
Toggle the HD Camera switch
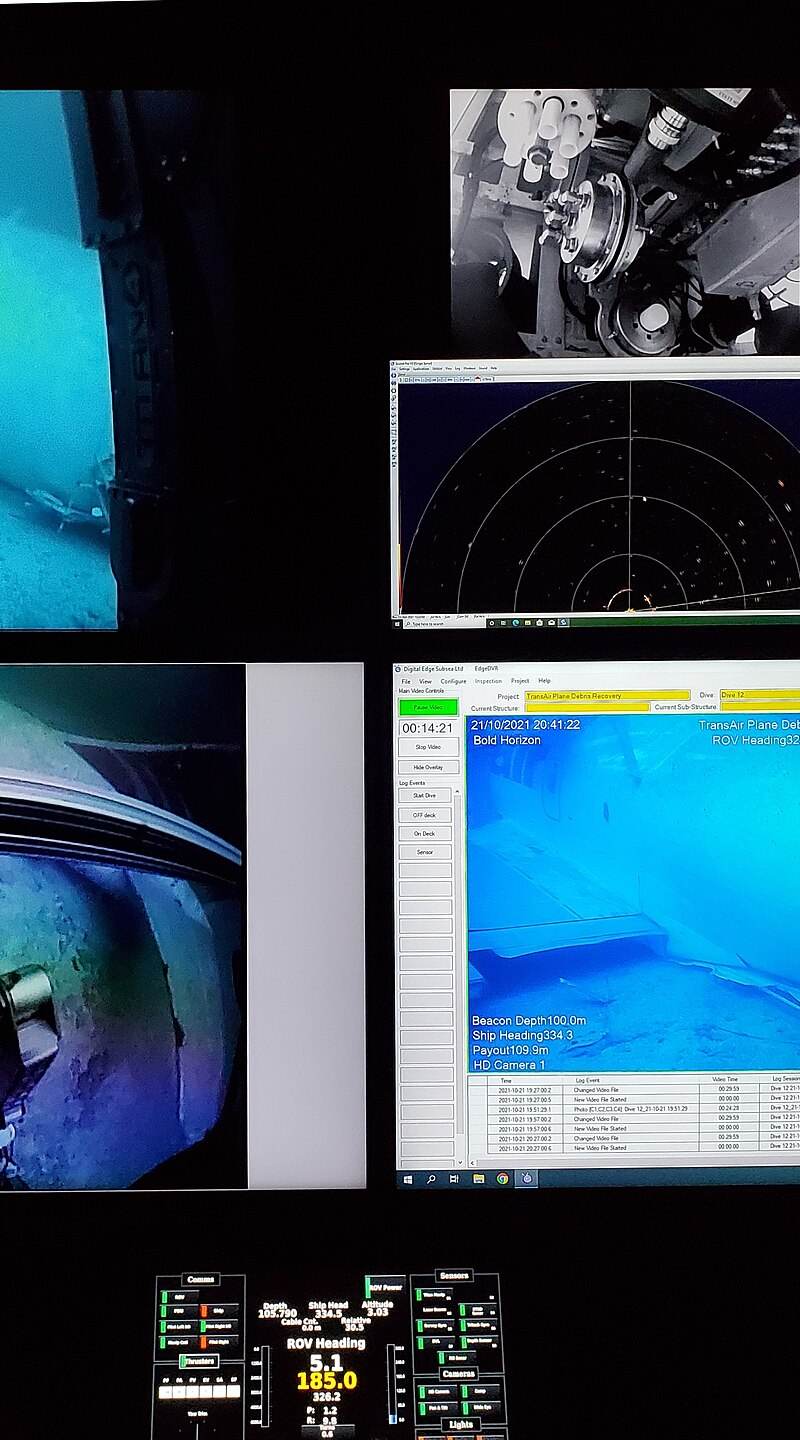(x=436, y=1391)
